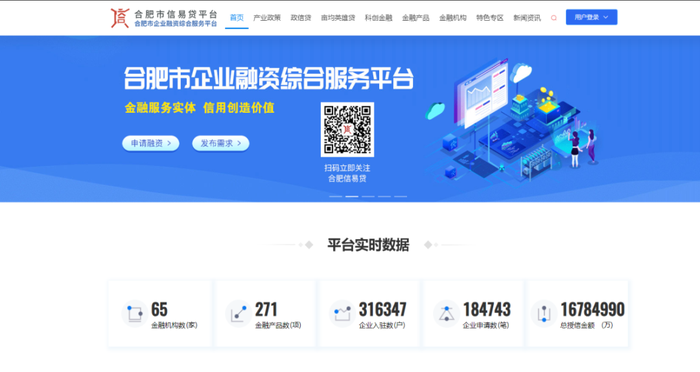
Task: Go to 科创金融 in the navbar
Action: click(379, 18)
